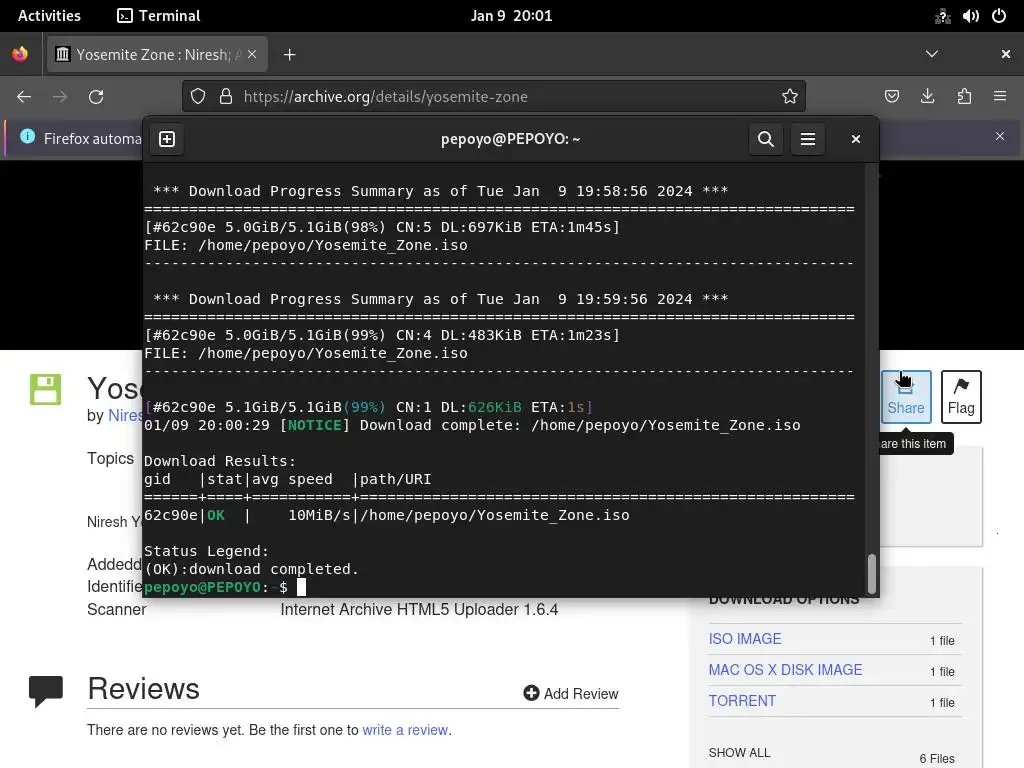Open the Firefox extensions puzzle icon
Screen dimensions: 1024x768
click(x=964, y=97)
